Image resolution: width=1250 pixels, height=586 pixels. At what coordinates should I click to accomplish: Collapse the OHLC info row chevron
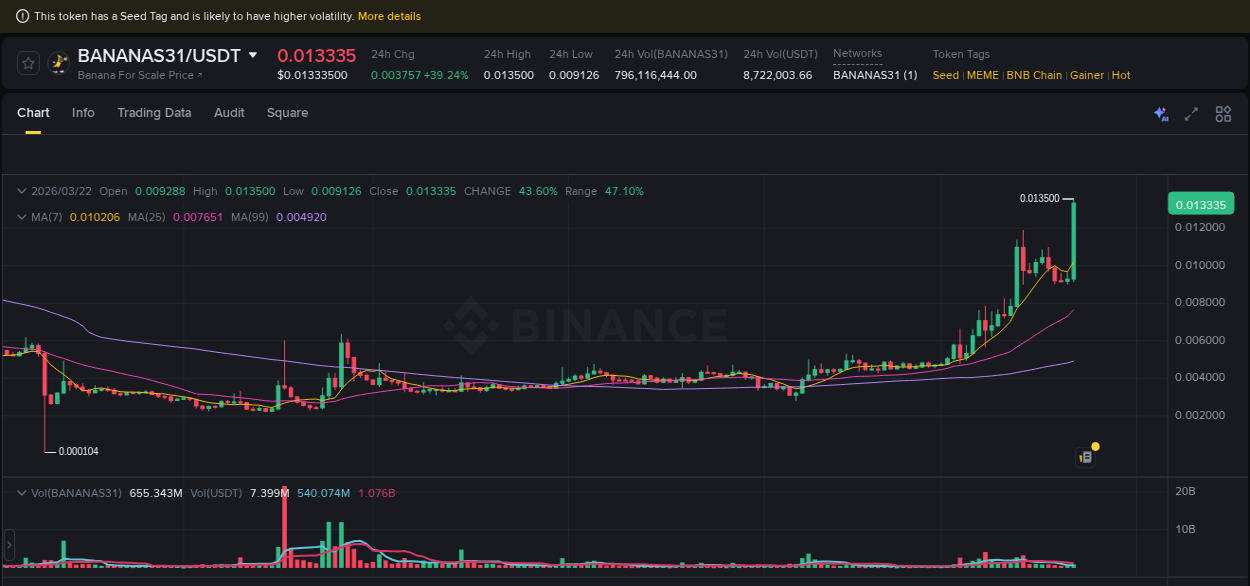[x=20, y=191]
